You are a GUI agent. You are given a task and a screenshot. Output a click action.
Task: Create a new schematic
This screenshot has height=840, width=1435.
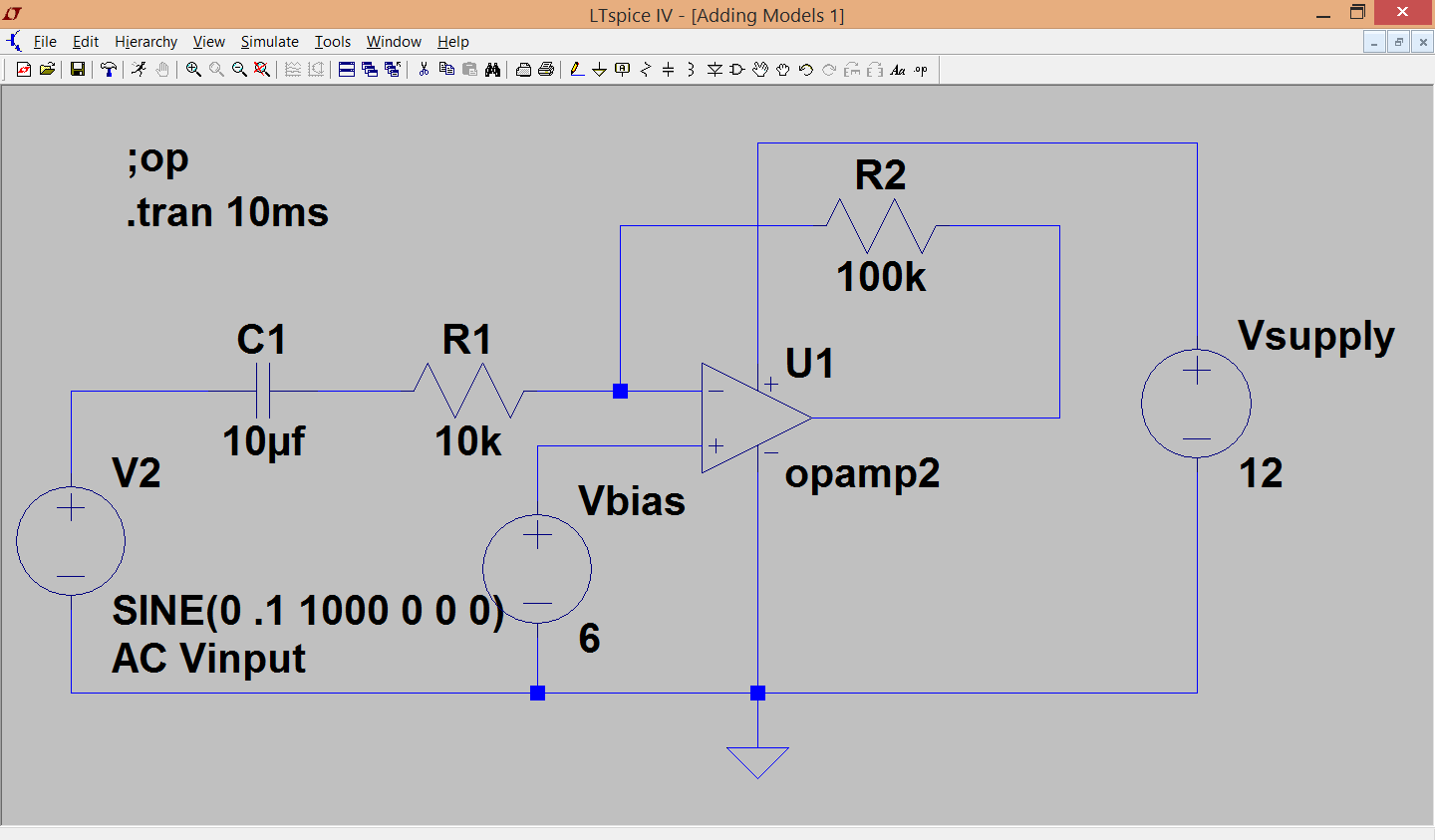click(x=24, y=69)
